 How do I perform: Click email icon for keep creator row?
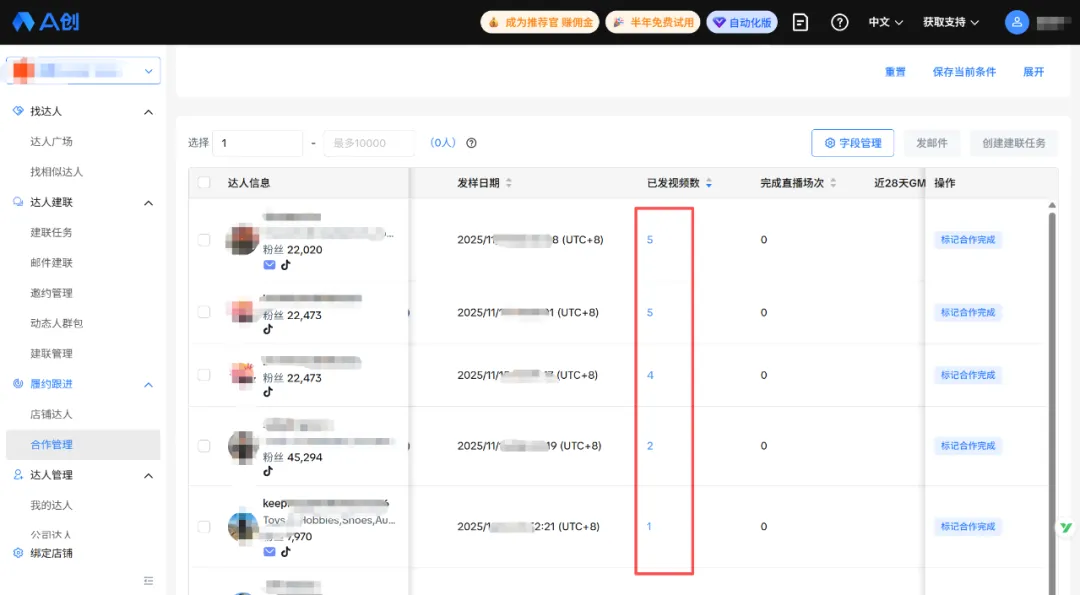tap(269, 552)
